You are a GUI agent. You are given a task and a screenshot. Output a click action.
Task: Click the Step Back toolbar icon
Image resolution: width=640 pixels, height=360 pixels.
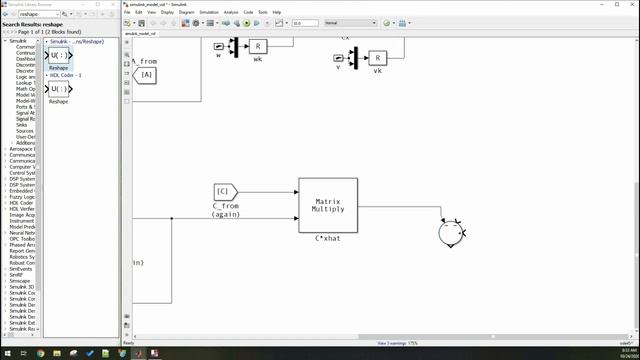(236, 23)
